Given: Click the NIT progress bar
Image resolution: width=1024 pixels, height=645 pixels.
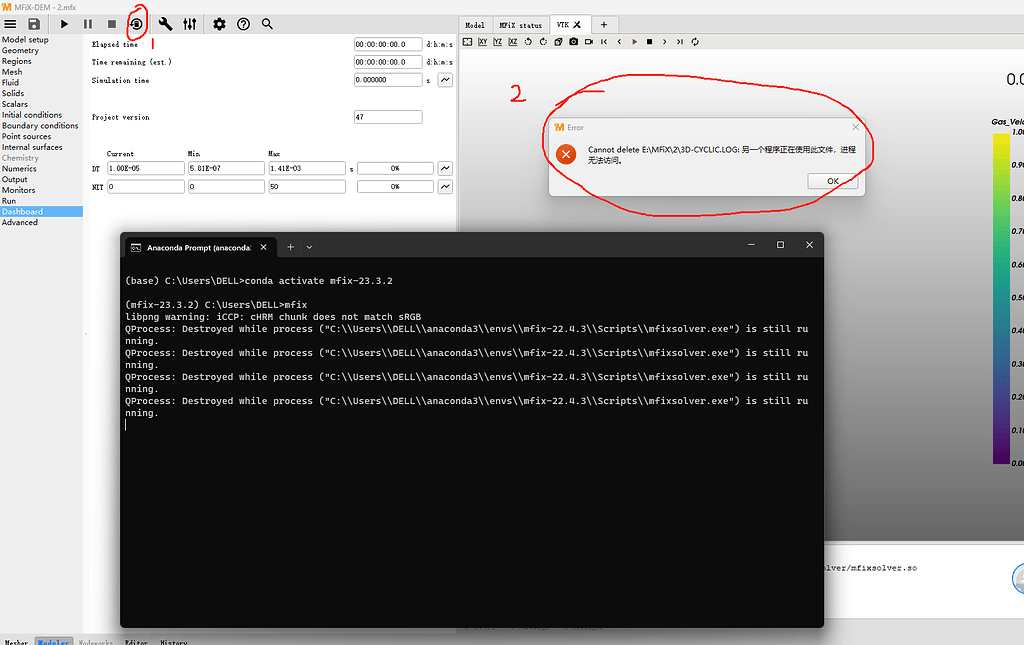Looking at the screenshot, I should [395, 187].
